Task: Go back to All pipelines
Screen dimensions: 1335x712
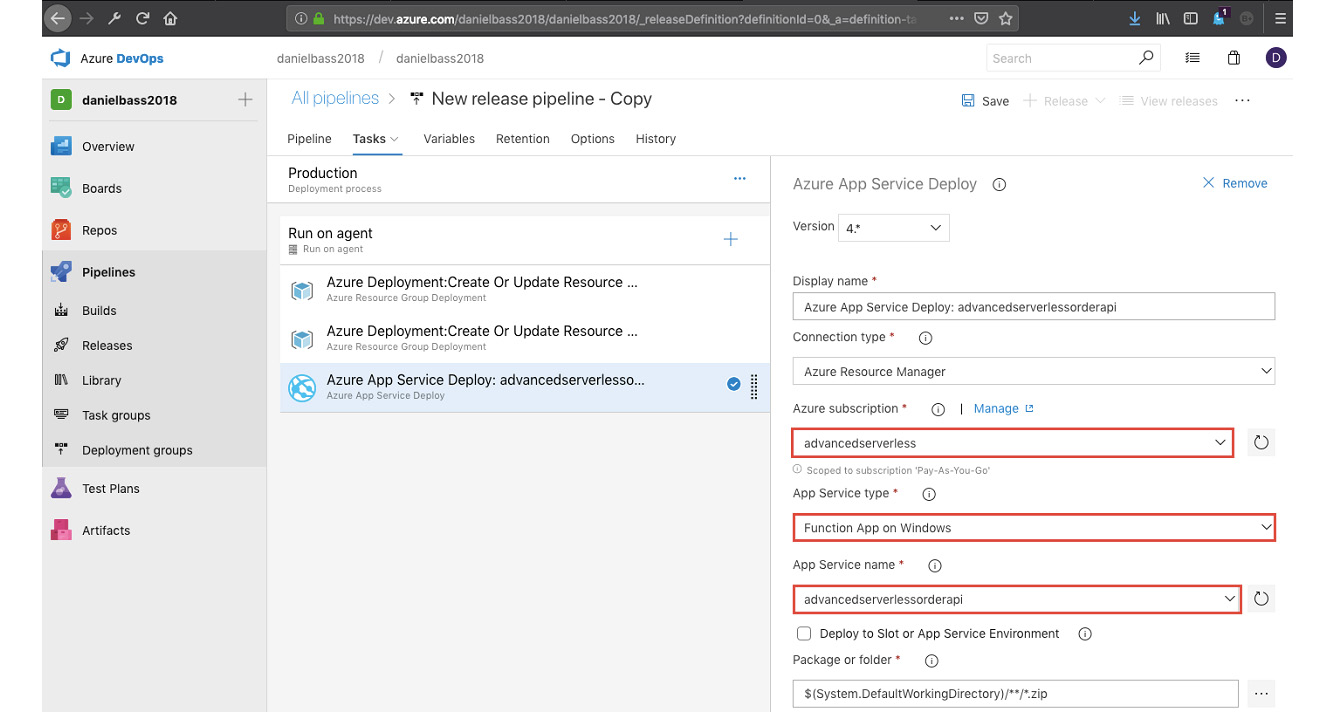Action: tap(335, 98)
